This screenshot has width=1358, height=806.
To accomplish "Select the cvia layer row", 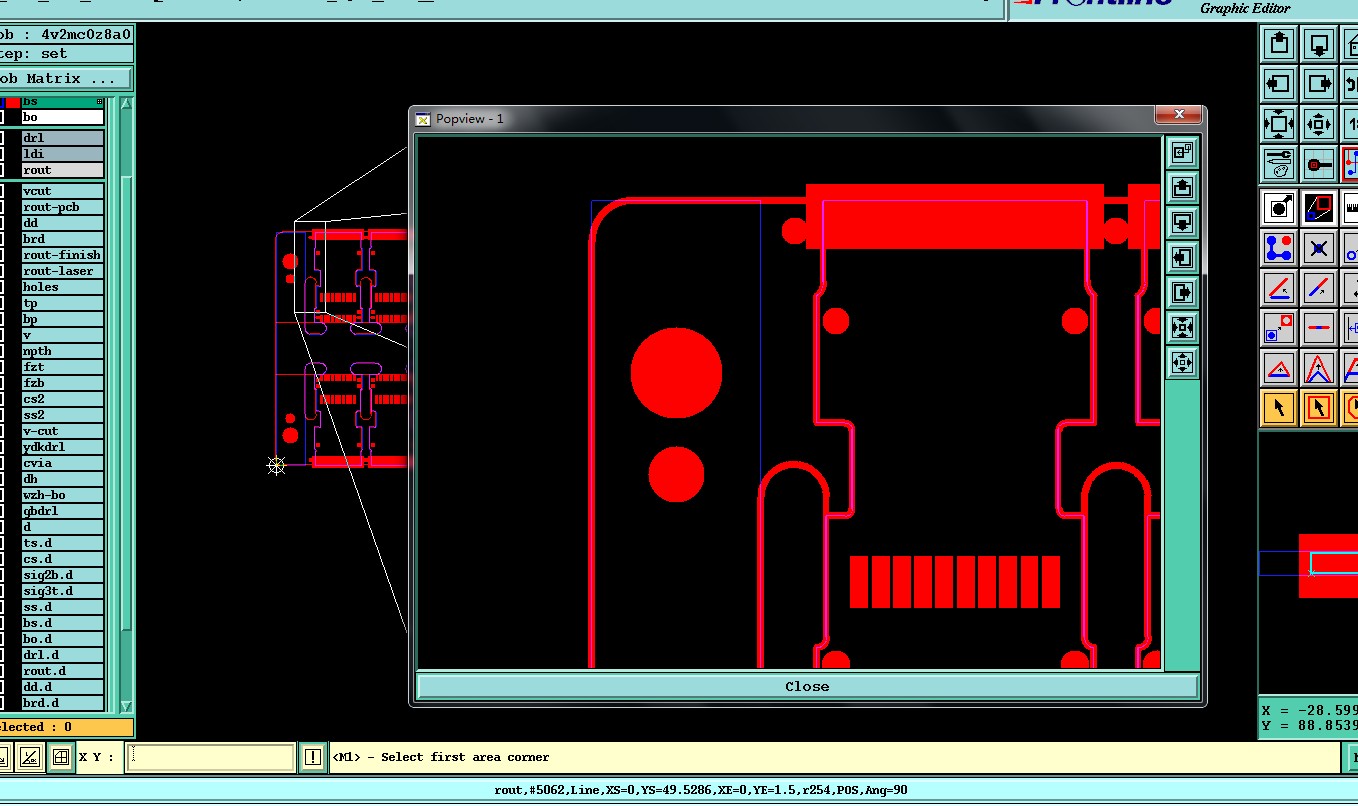I will click(x=62, y=463).
